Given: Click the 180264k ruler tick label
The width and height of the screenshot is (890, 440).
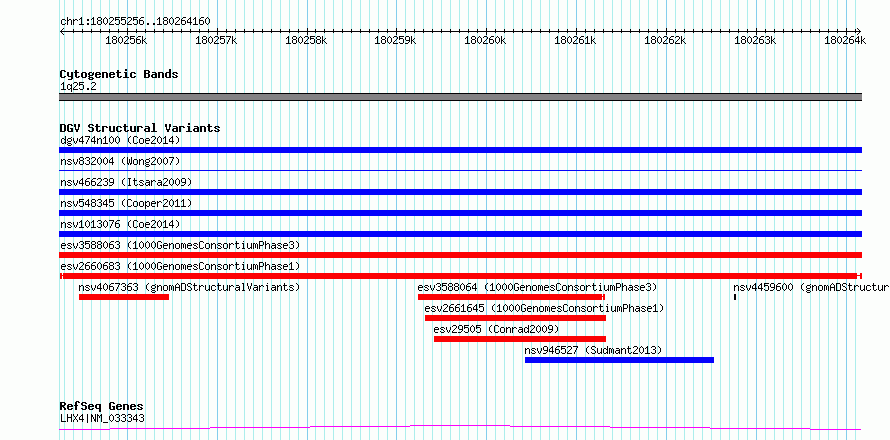Looking at the screenshot, I should click(845, 40).
